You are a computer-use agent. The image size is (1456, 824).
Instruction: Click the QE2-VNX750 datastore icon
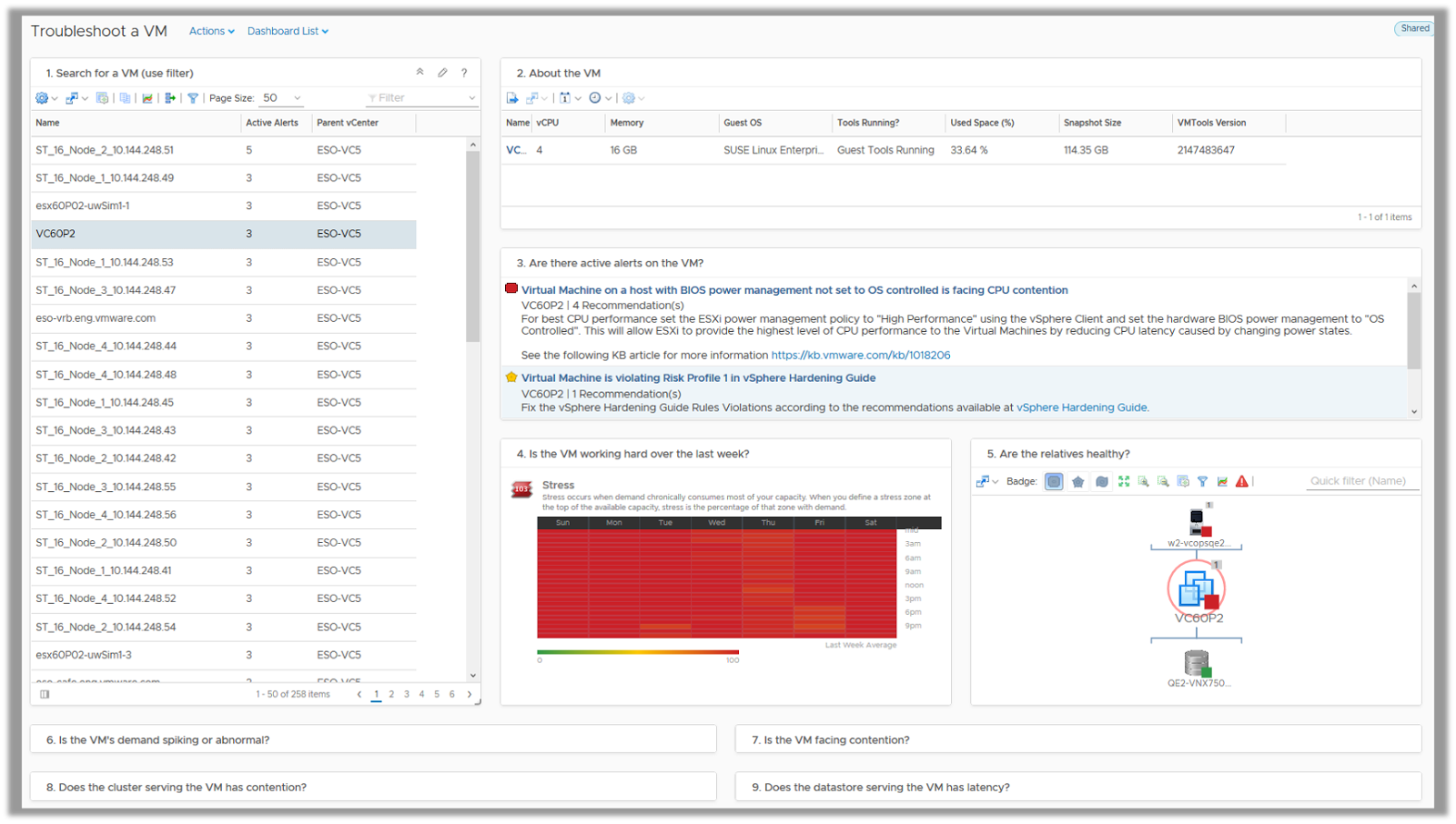click(x=1198, y=663)
